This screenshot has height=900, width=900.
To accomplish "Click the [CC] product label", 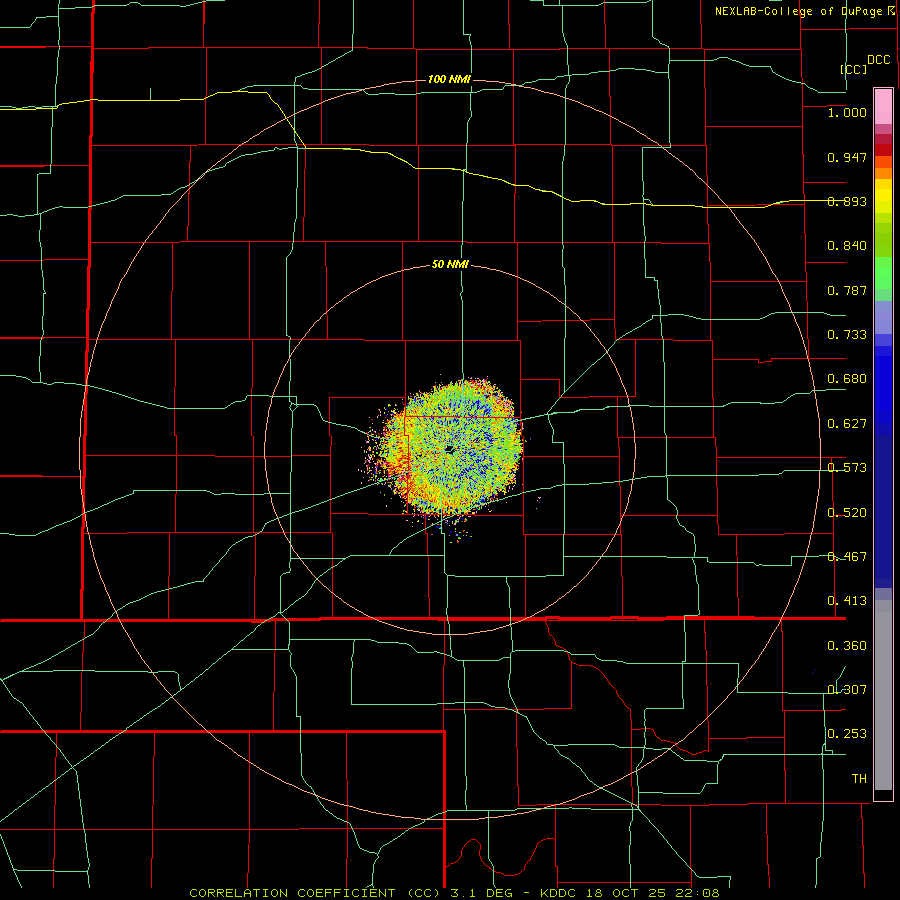I will pos(854,69).
